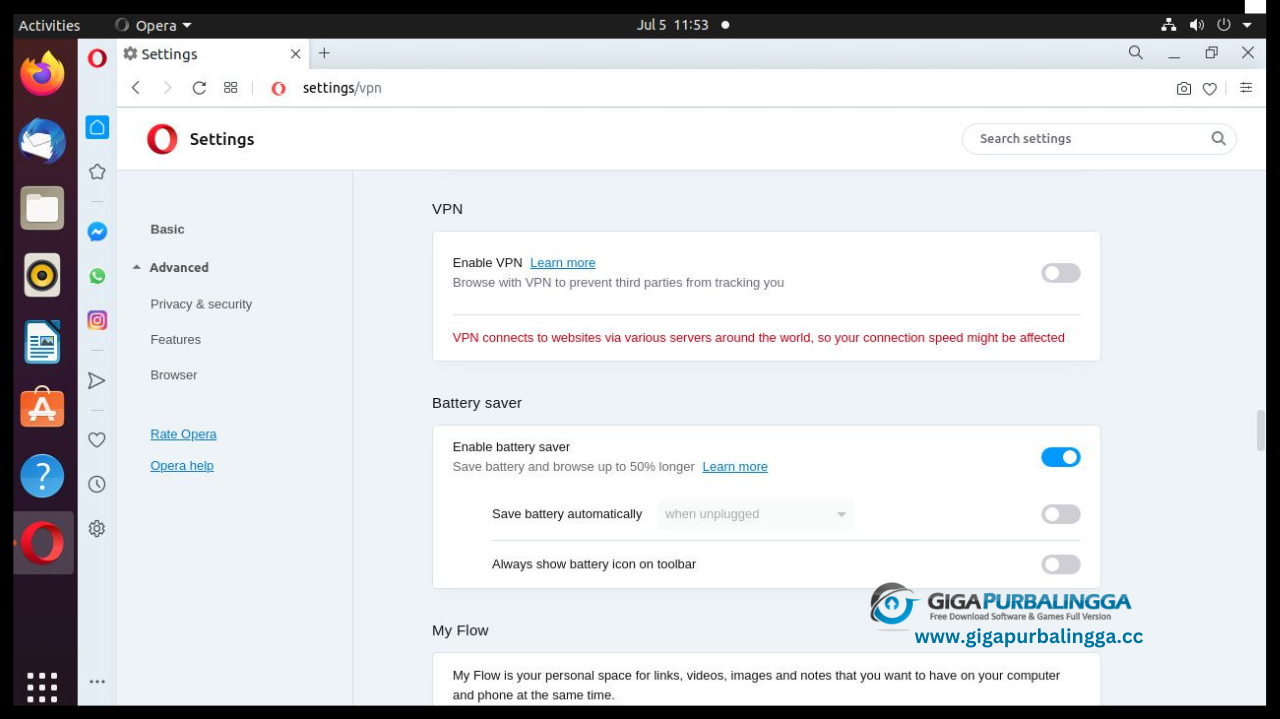Click the search tabs magnifier icon
Screen dimensions: 1280x719
(1136, 53)
